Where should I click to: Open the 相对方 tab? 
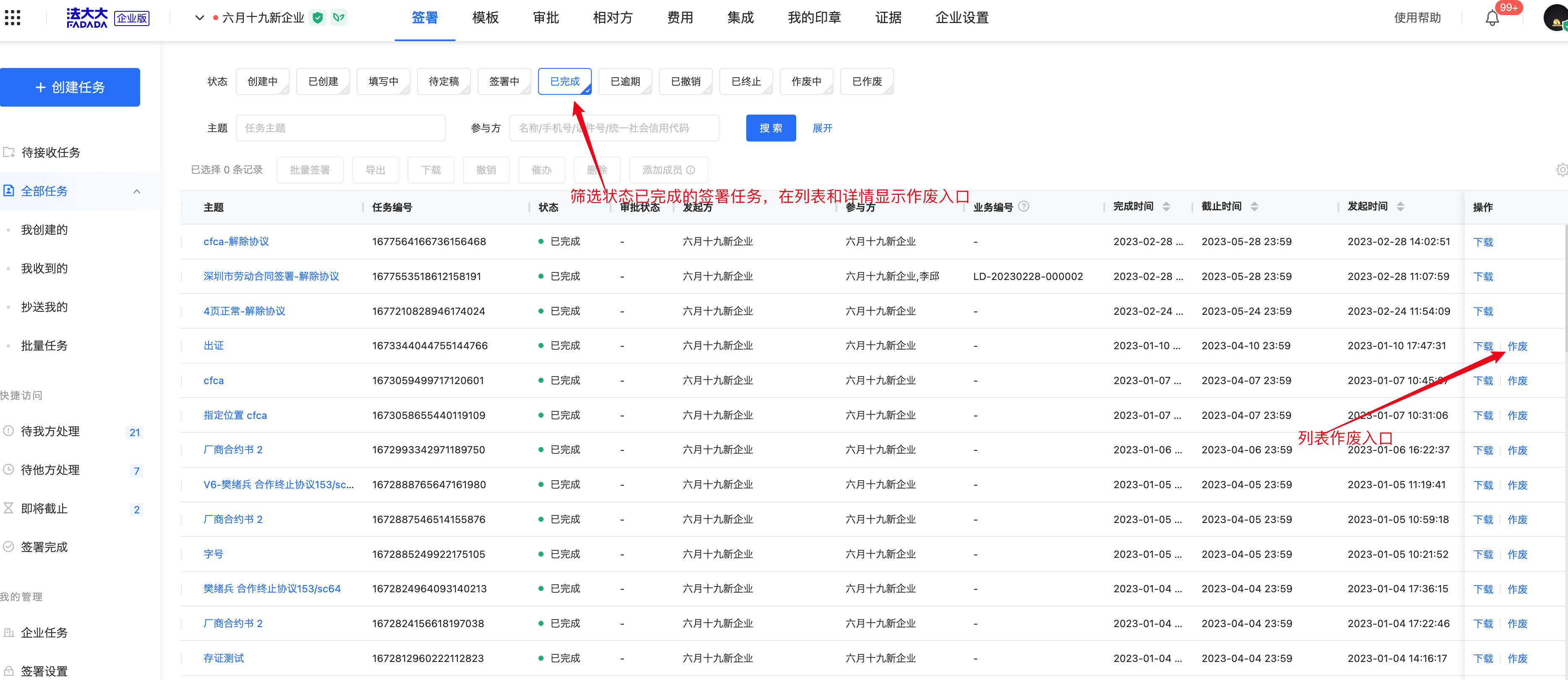(612, 18)
